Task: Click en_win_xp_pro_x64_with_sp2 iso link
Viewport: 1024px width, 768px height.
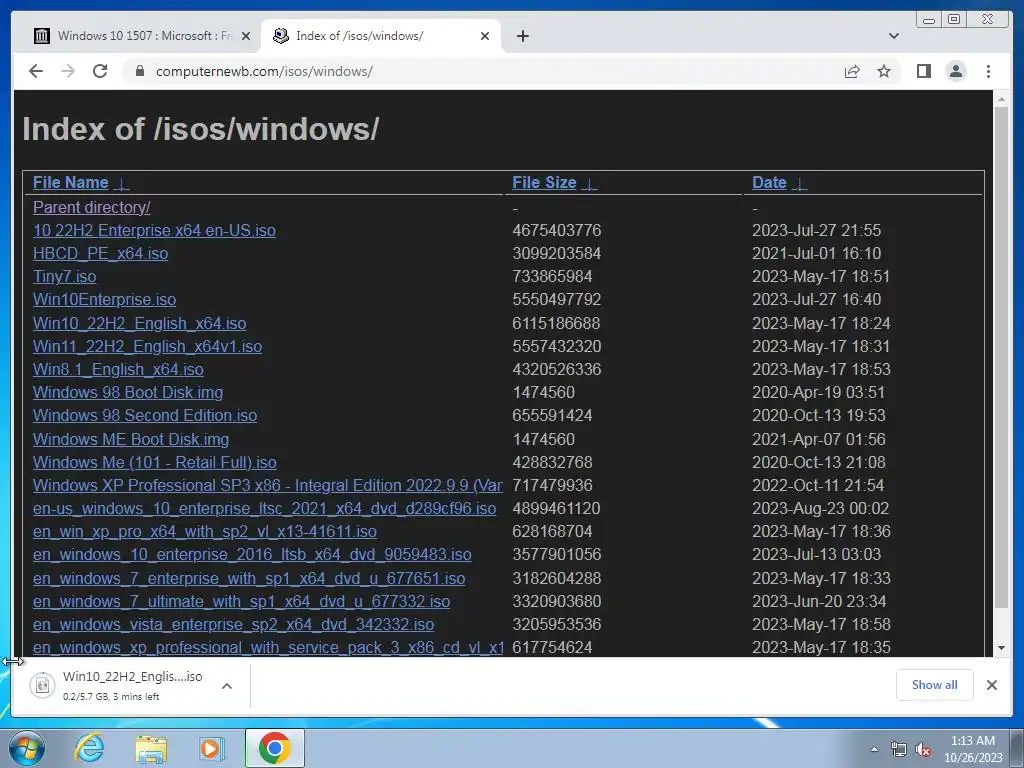Action: tap(205, 531)
